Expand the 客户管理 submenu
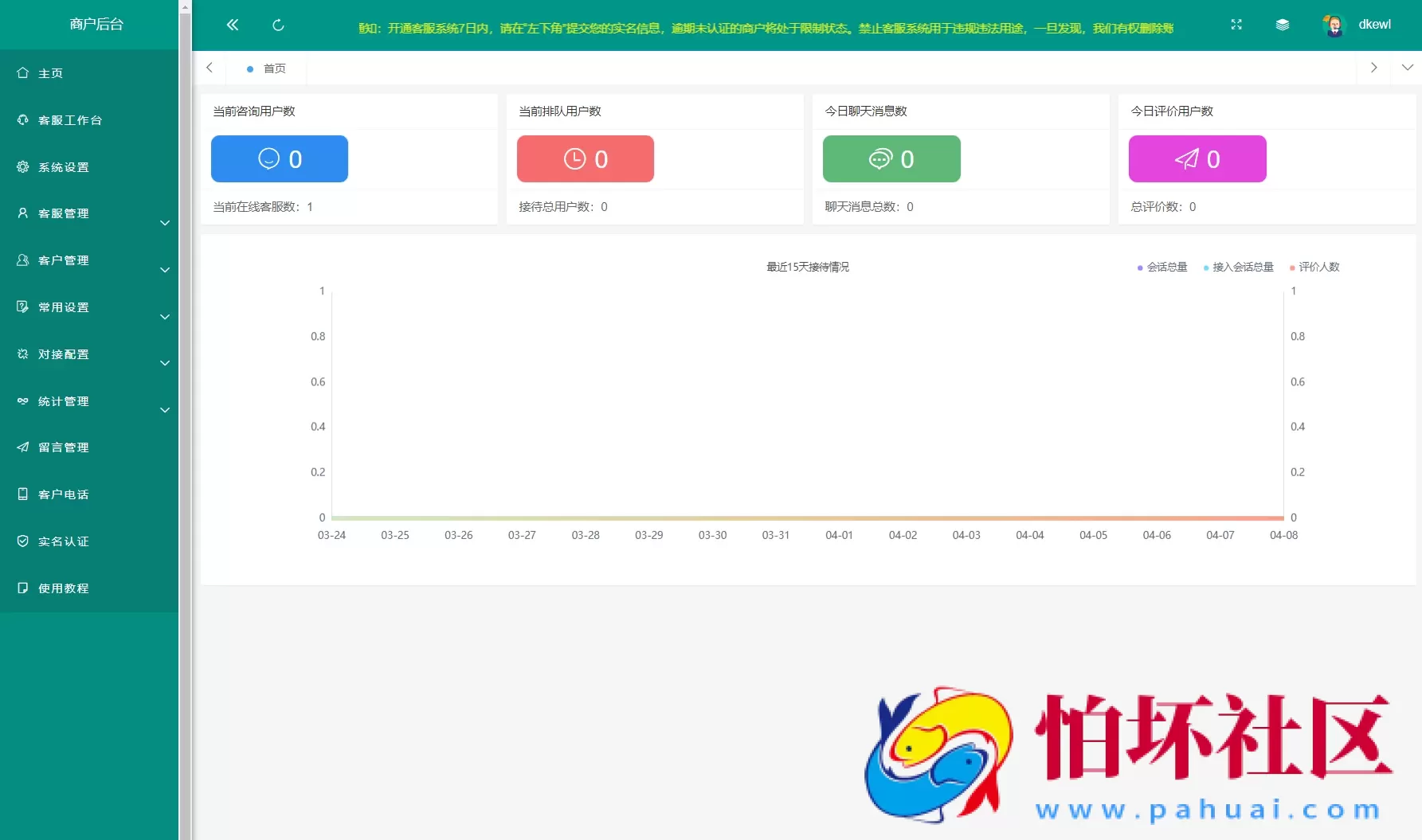Viewport: 1422px width, 840px height. point(89,261)
